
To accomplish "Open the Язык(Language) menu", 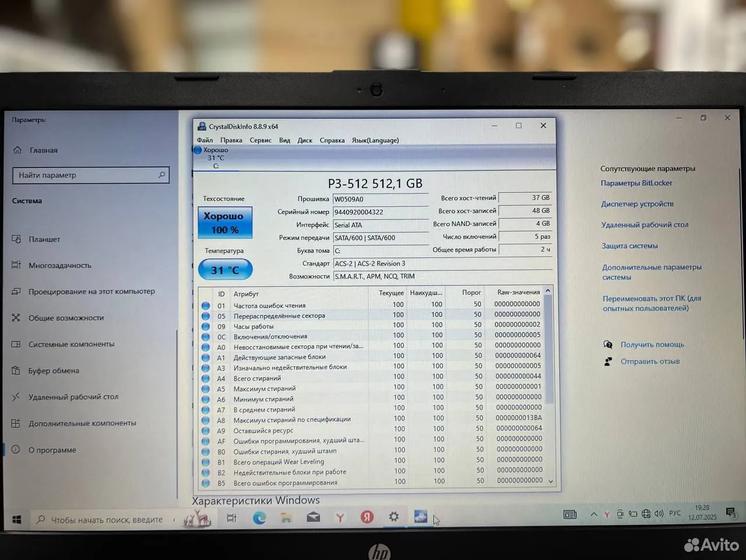I will pyautogui.click(x=375, y=140).
